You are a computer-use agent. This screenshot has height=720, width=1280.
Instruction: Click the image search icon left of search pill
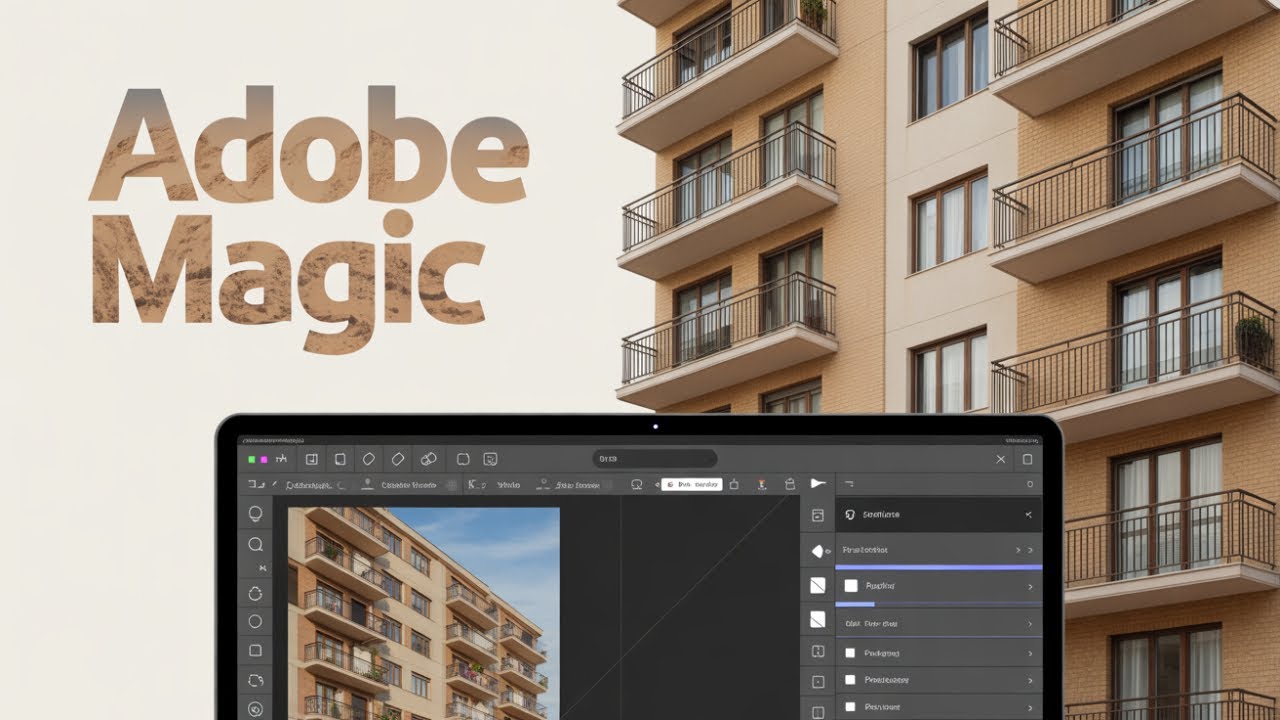tap(490, 459)
